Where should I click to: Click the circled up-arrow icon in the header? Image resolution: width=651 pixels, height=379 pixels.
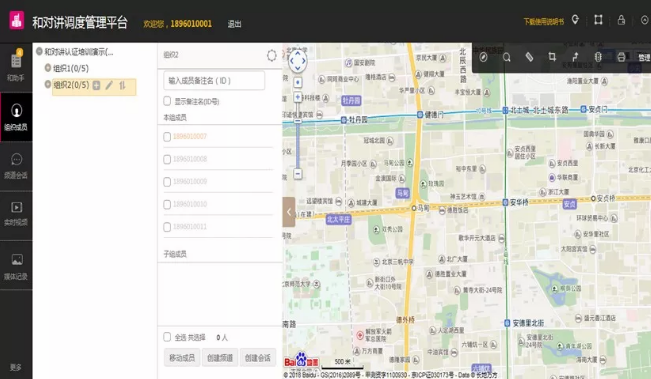click(644, 20)
